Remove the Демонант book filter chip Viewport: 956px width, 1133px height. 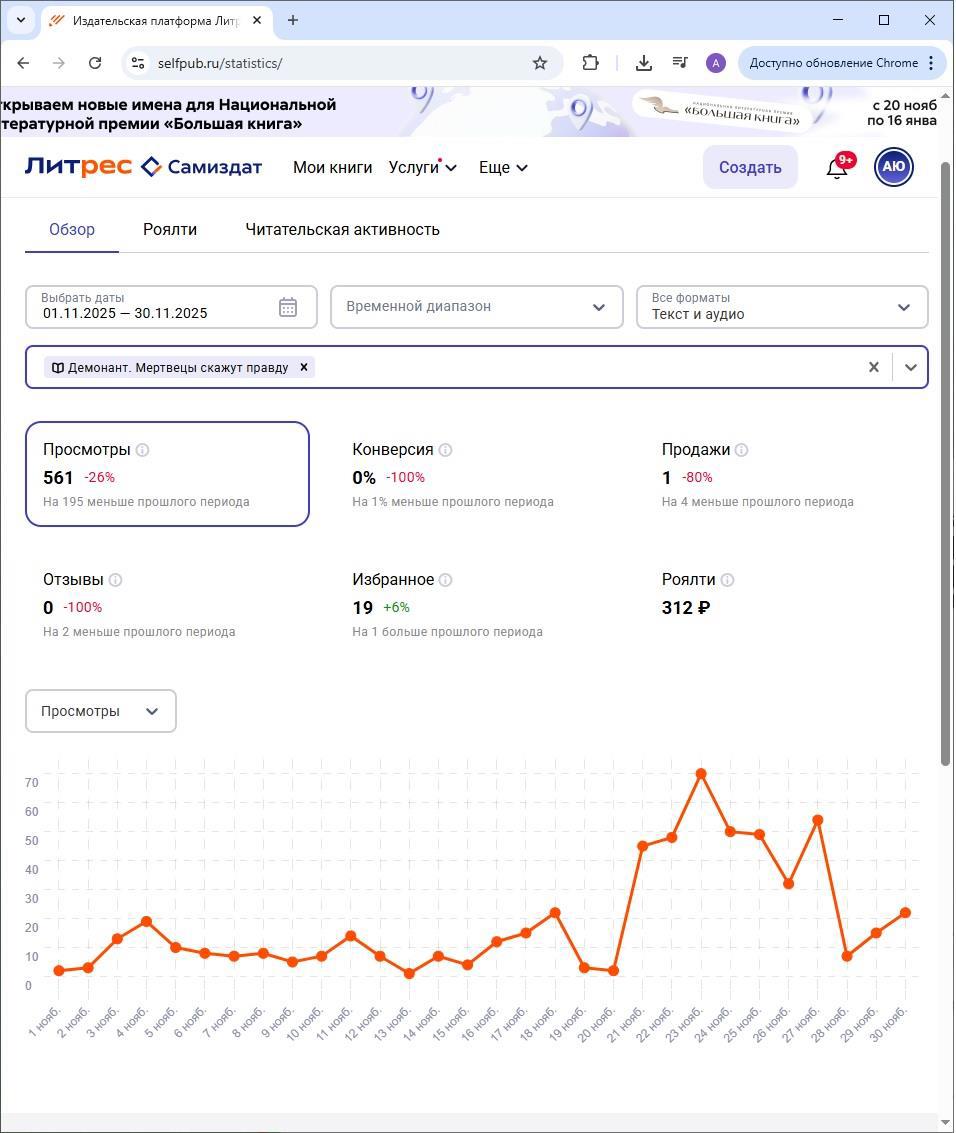(x=304, y=367)
